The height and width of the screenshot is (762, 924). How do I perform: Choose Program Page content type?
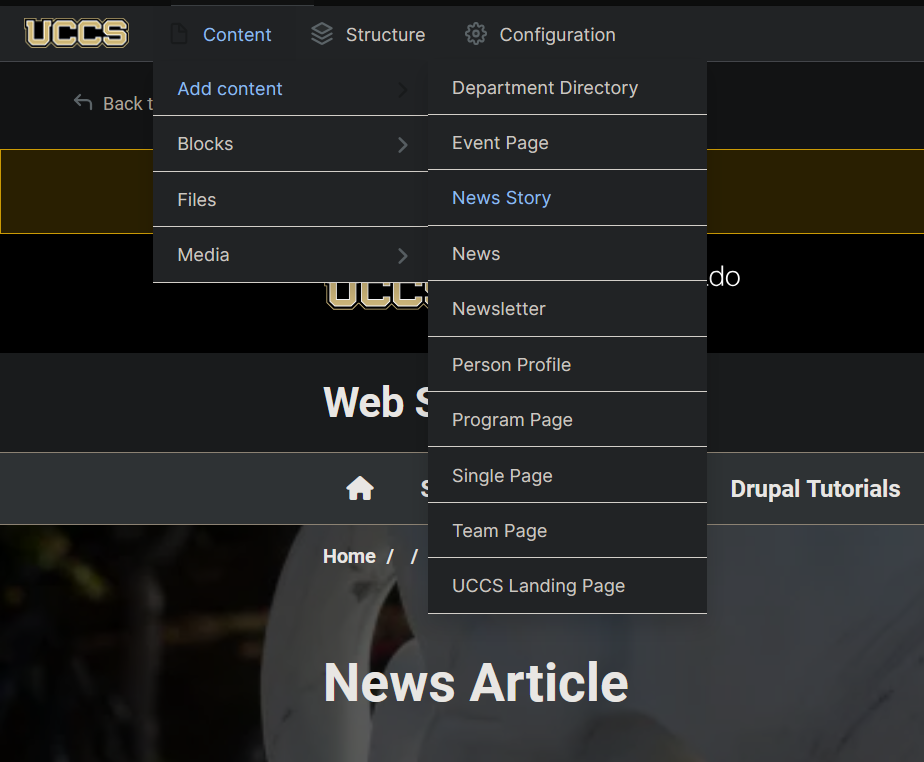567,420
